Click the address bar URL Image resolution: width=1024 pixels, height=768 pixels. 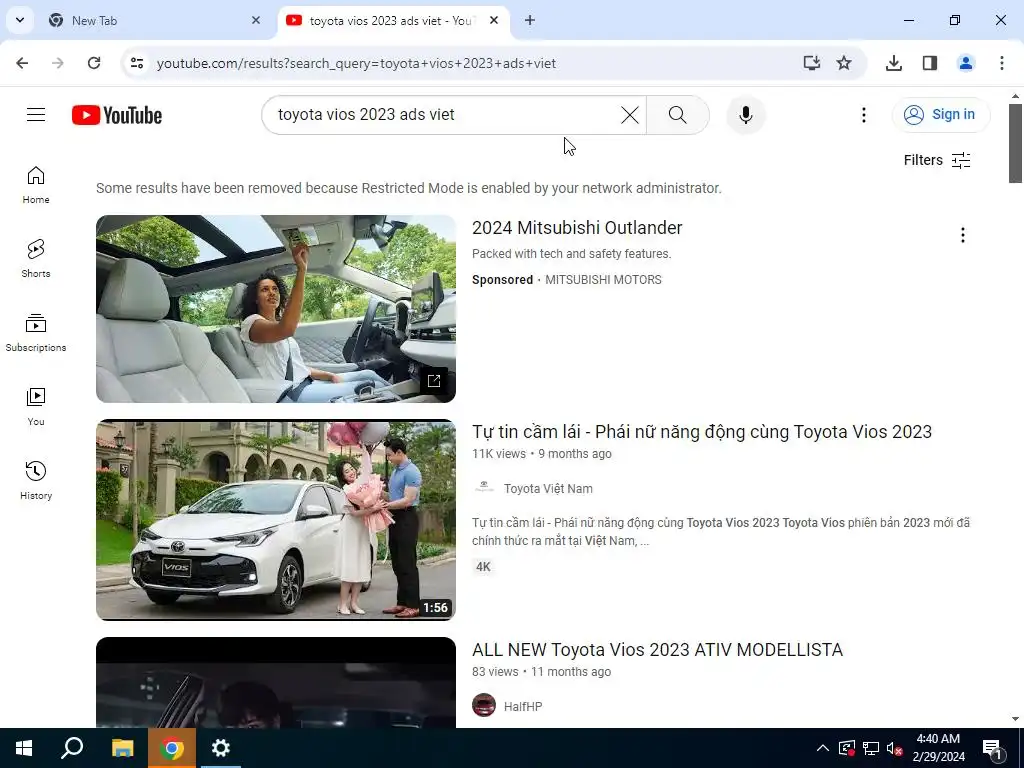(x=357, y=63)
